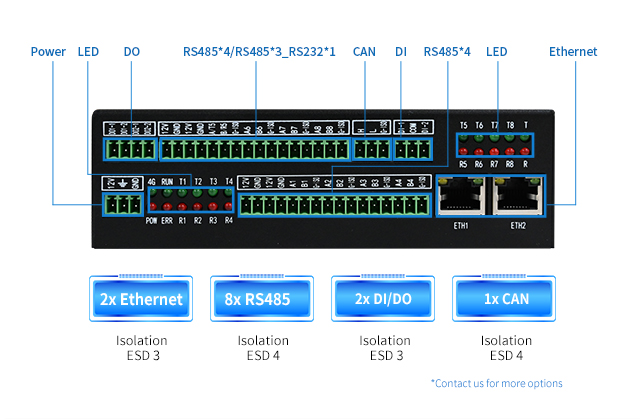Click Isolation ESD 4 under 8x RS485
The width and height of the screenshot is (640, 419).
pyautogui.click(x=263, y=348)
